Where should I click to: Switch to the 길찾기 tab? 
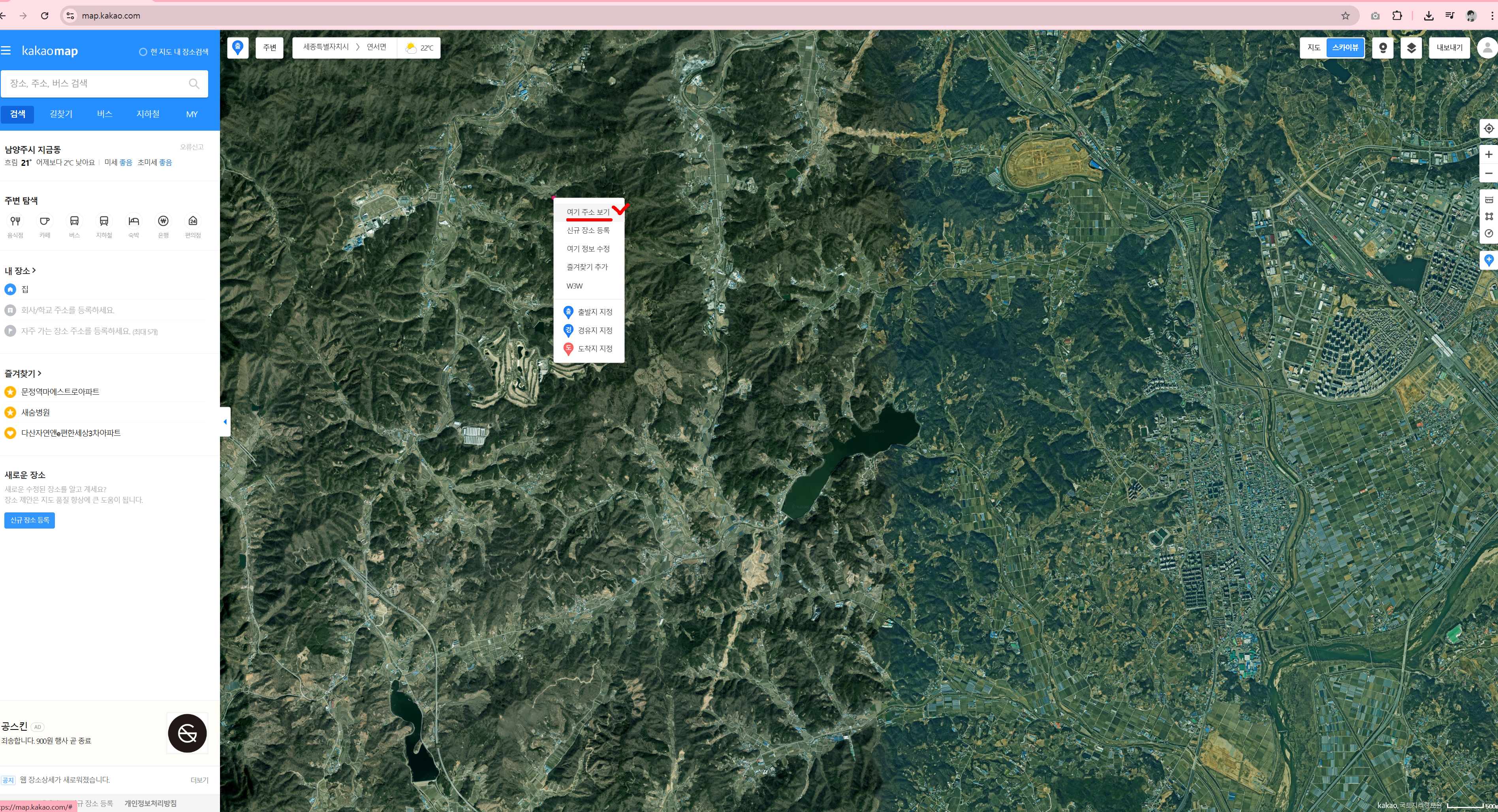point(60,114)
